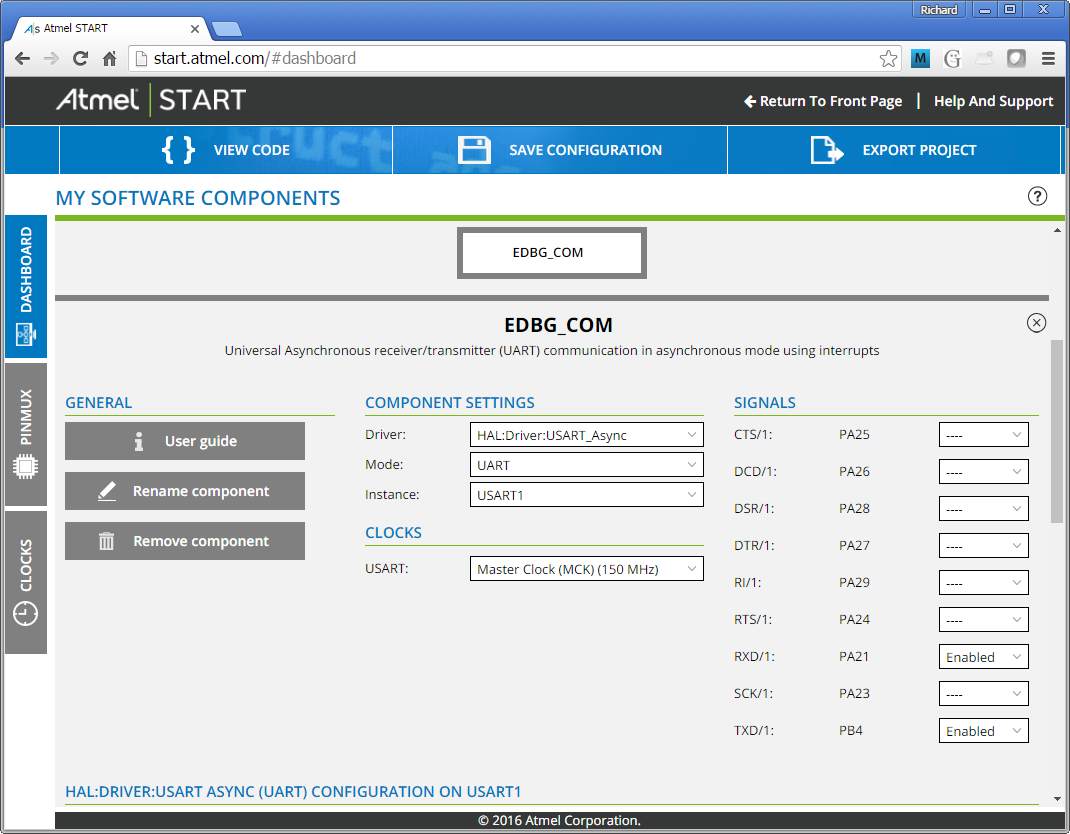Click the browser forward arrow
The width and height of the screenshot is (1070, 834).
click(x=51, y=59)
